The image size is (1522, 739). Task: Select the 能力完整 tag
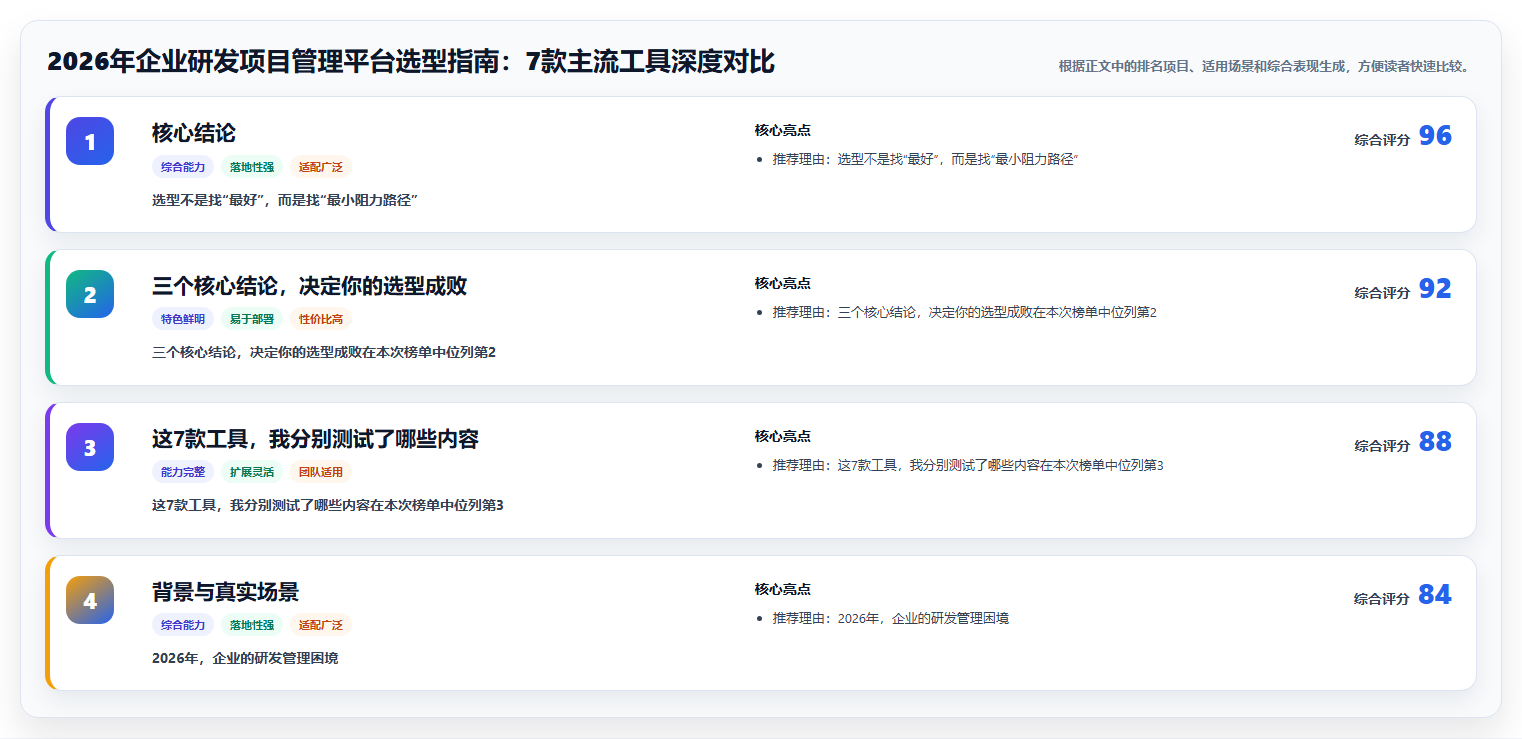tap(183, 473)
